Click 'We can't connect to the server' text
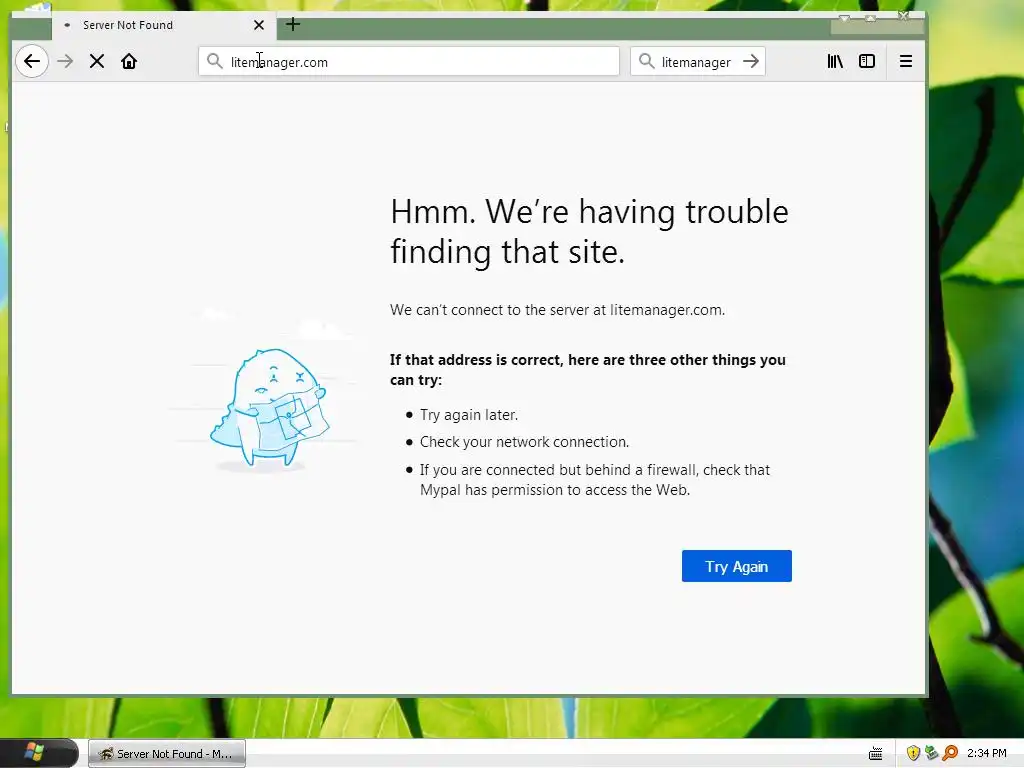Image resolution: width=1024 pixels, height=768 pixels. [557, 310]
